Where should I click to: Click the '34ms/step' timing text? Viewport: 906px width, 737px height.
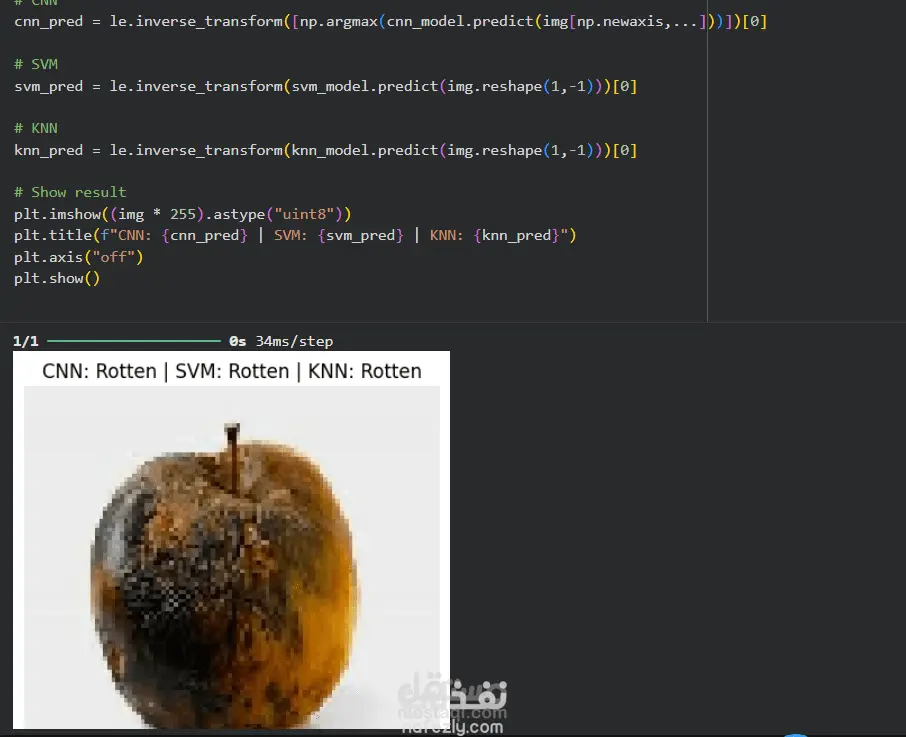(294, 341)
